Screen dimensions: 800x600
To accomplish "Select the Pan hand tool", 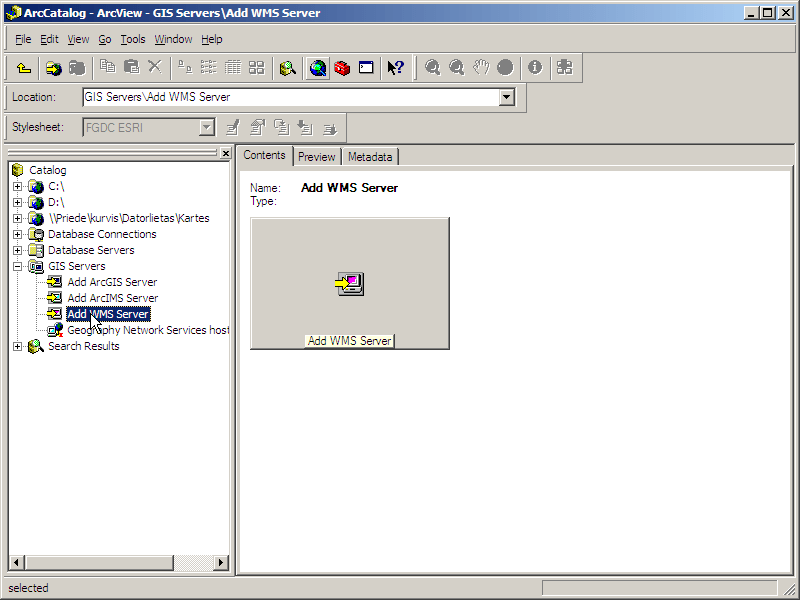I will click(481, 67).
